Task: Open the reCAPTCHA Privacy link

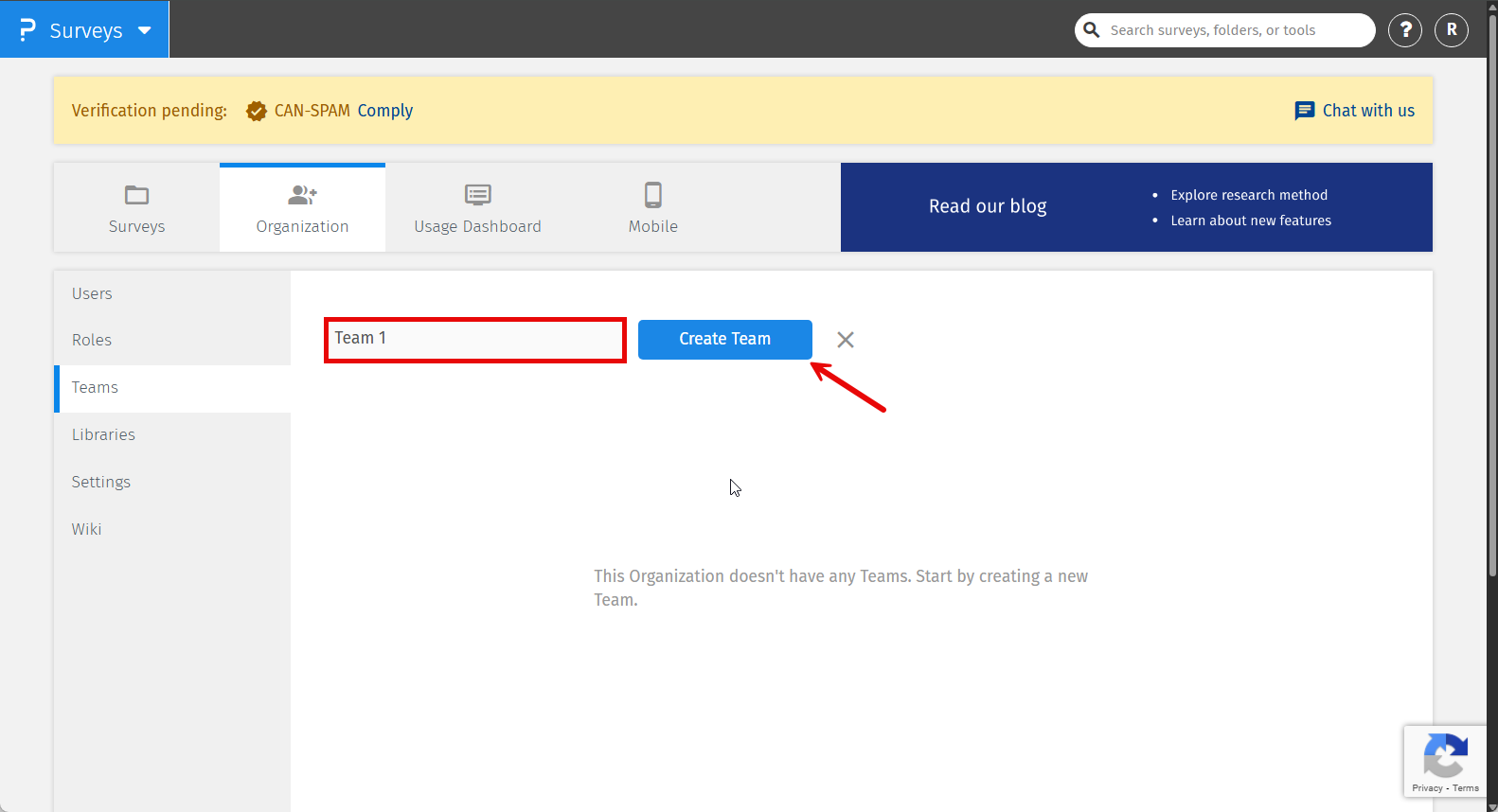Action: tap(1427, 788)
